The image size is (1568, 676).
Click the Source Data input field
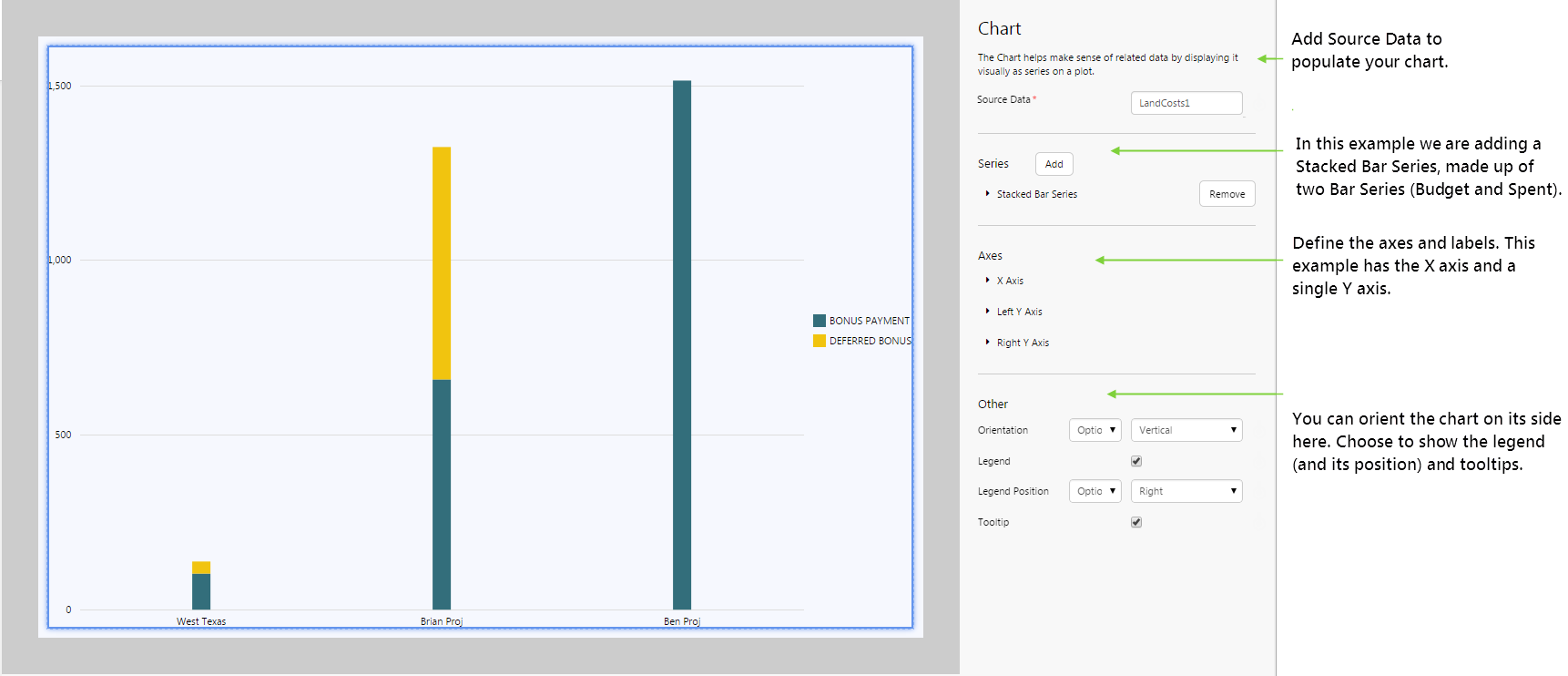(1186, 103)
